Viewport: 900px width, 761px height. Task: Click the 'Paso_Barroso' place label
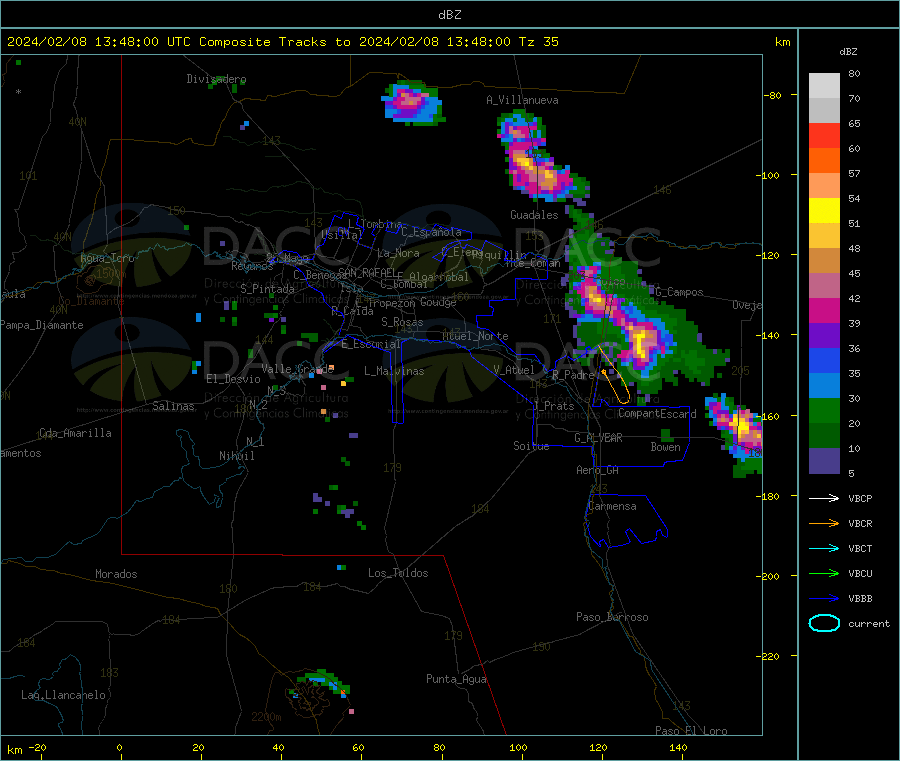click(x=612, y=617)
